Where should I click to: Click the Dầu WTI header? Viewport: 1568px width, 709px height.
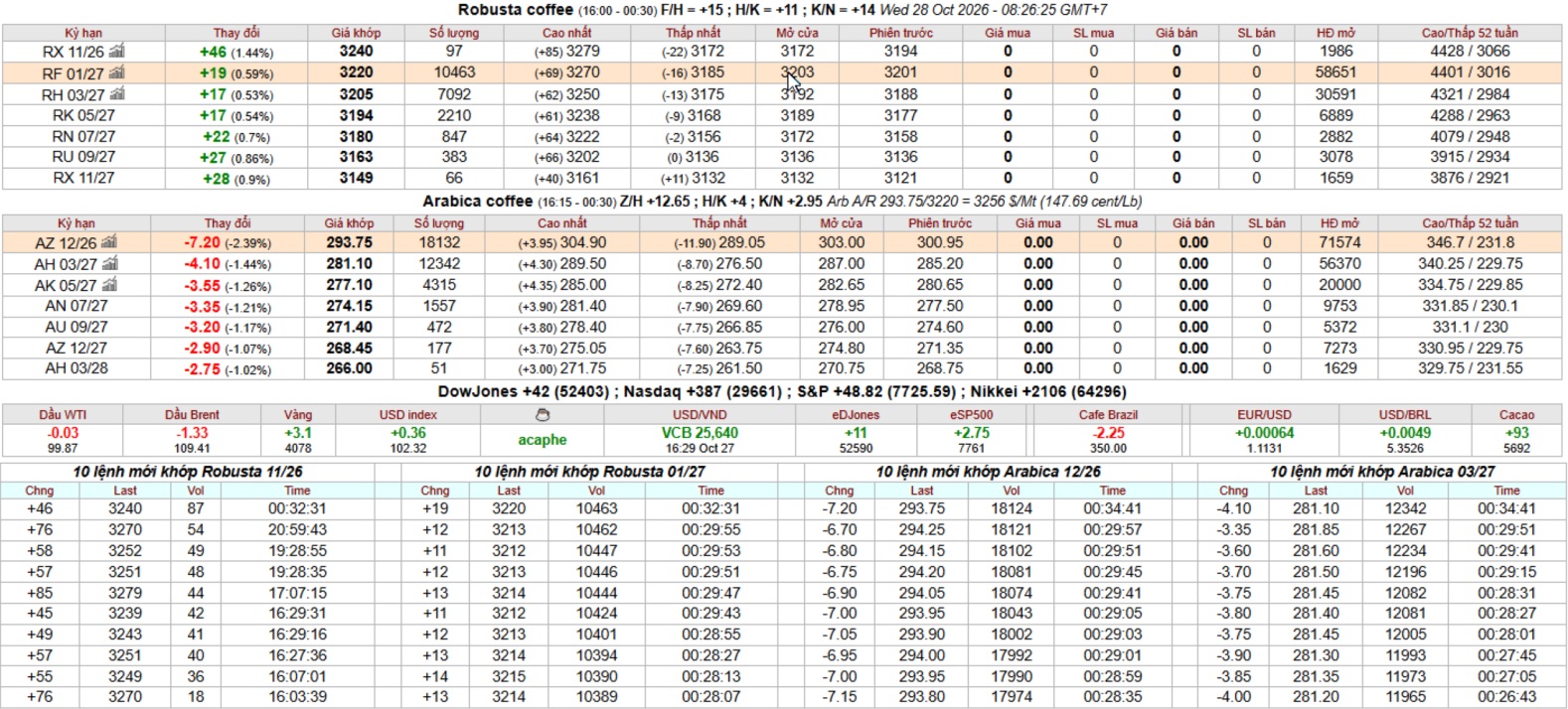64,415
